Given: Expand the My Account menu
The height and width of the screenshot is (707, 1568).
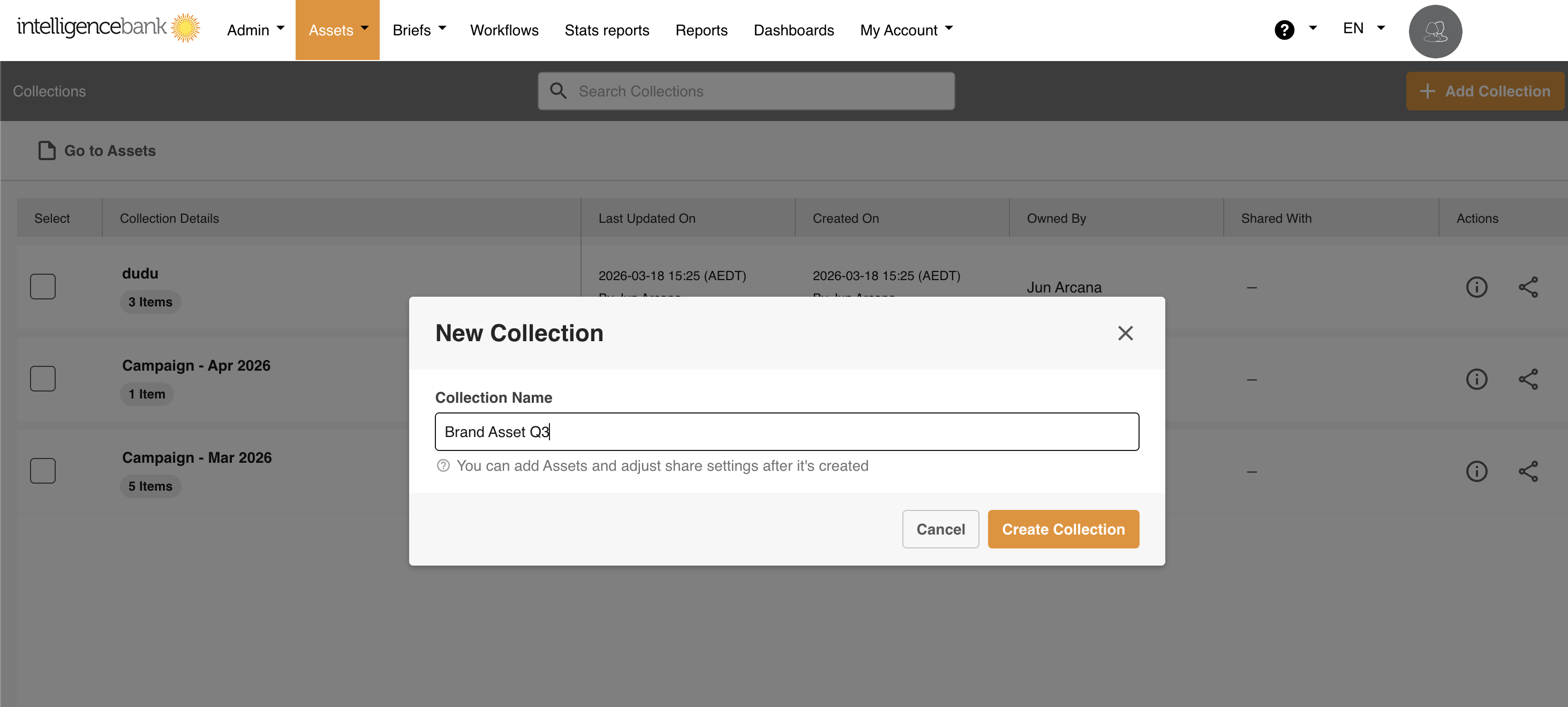Looking at the screenshot, I should 906,30.
